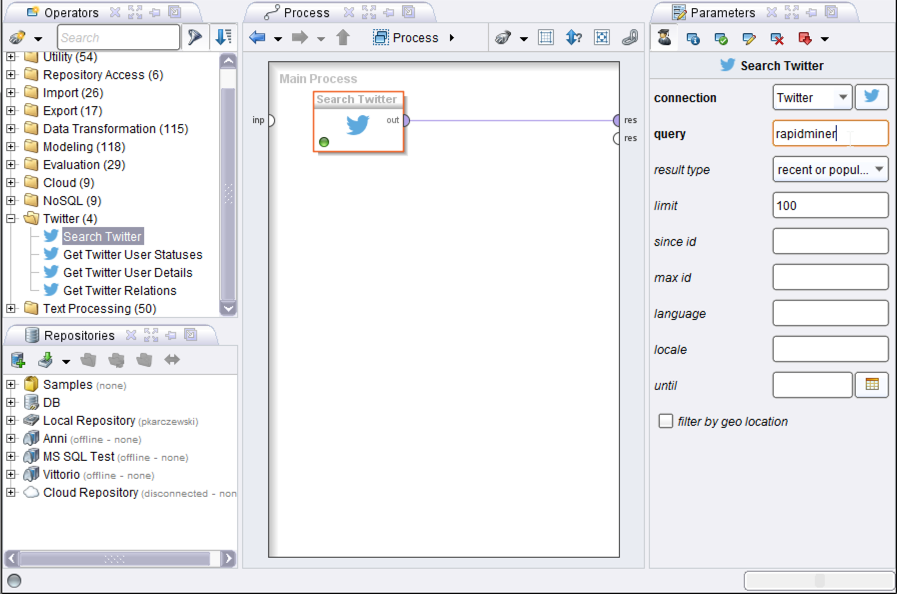Open the calendar picker beside until field
897x594 pixels.
871,385
